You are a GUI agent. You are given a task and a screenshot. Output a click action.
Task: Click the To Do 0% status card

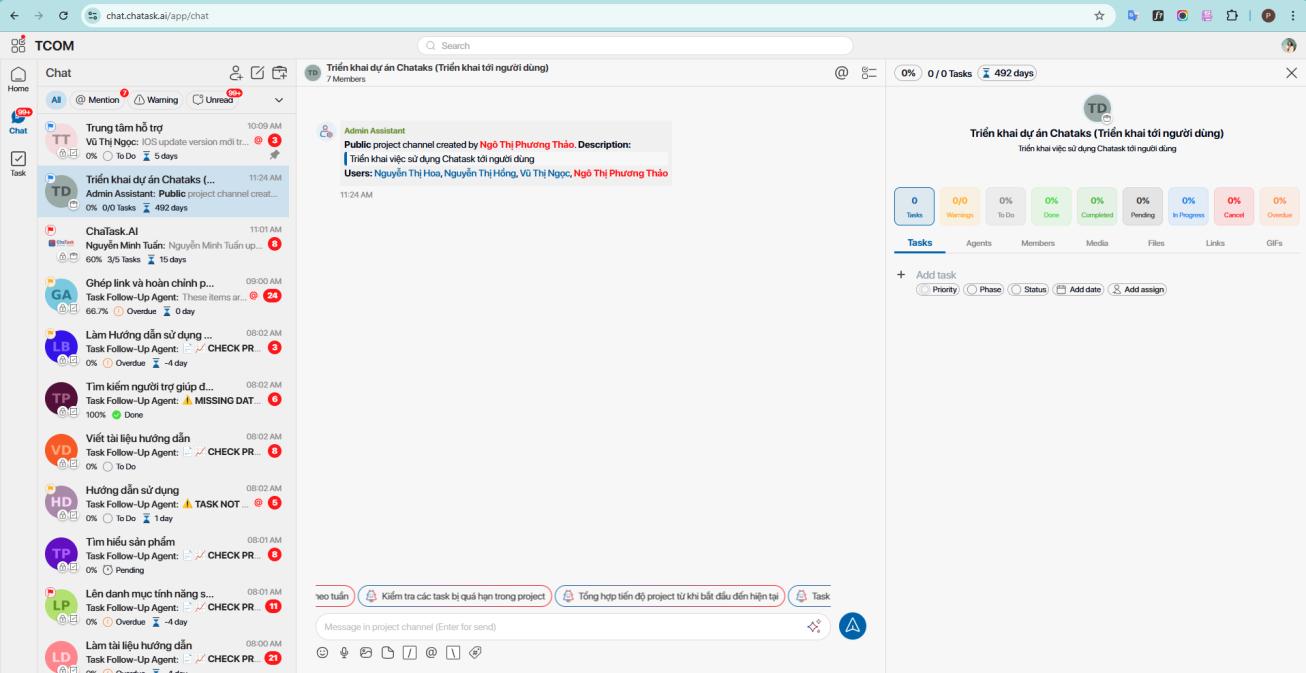[x=1005, y=206]
